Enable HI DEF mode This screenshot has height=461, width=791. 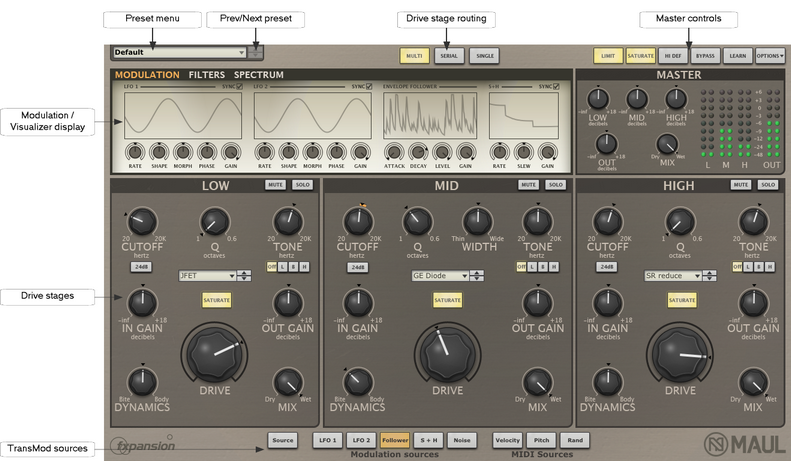pyautogui.click(x=672, y=56)
